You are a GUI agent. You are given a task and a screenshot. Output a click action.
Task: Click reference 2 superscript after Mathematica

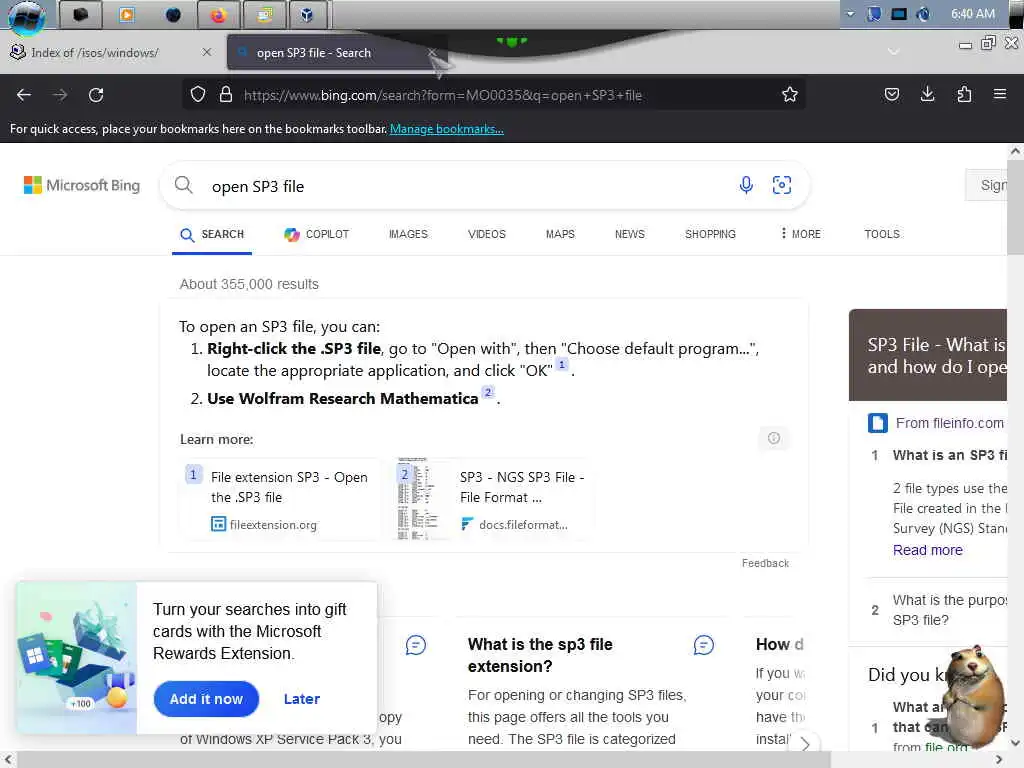pyautogui.click(x=488, y=392)
